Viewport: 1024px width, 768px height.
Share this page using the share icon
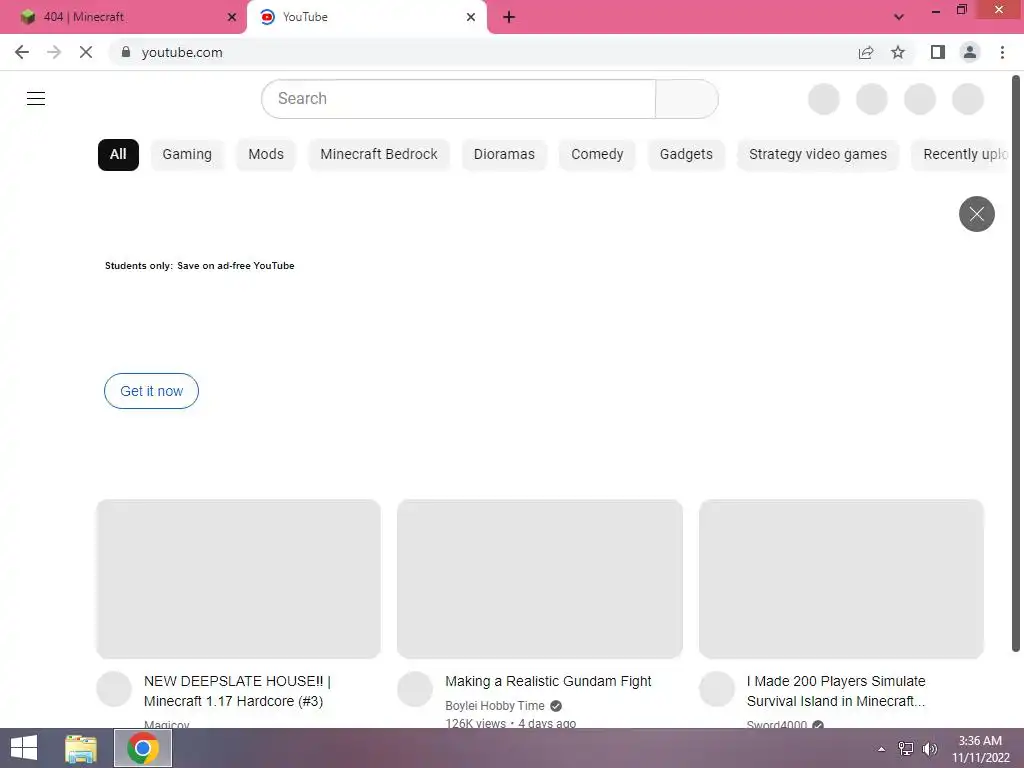coord(866,52)
